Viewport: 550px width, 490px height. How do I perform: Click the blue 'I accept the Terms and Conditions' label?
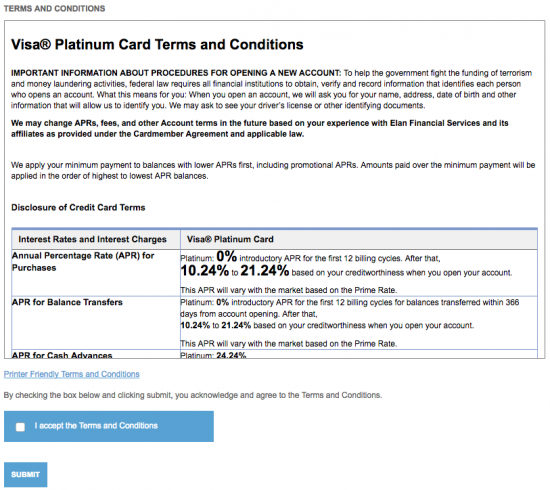click(96, 425)
